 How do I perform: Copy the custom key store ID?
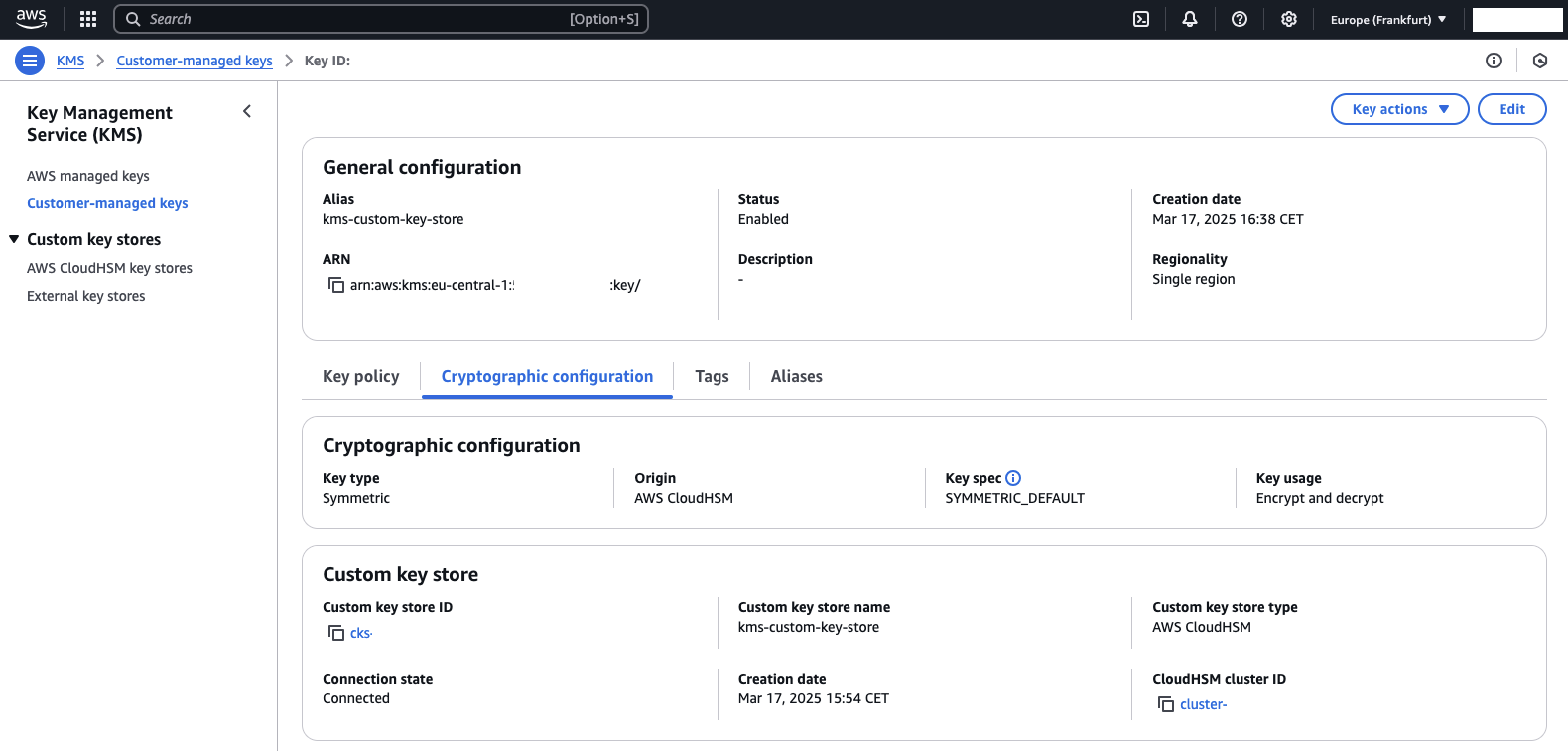(x=336, y=633)
